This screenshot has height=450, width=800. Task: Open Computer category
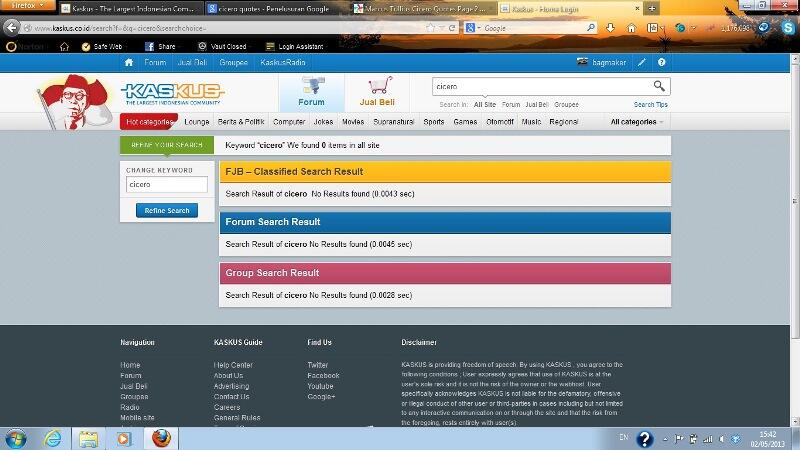tap(289, 122)
